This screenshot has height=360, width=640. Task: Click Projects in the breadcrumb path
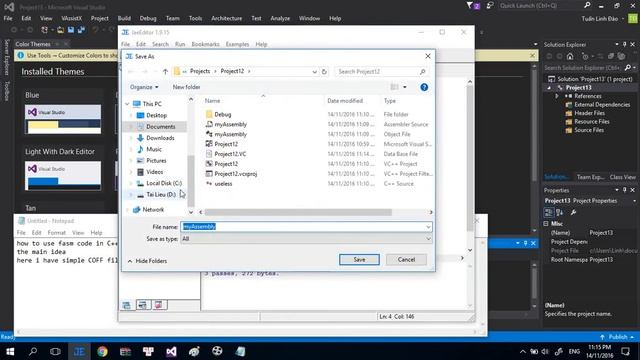click(200, 71)
